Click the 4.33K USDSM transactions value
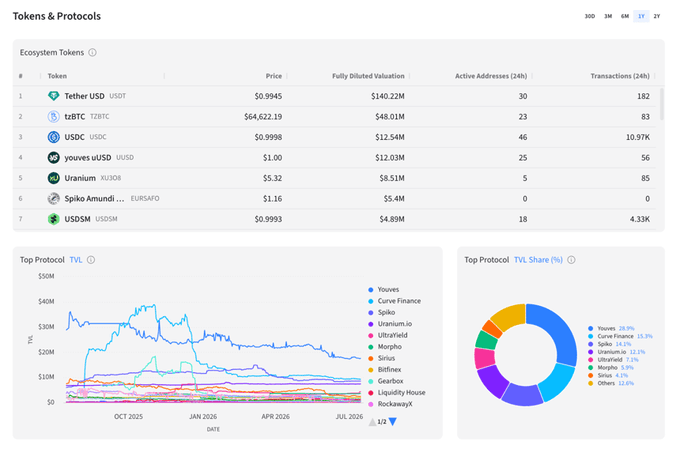Viewport: 680px width, 449px height. 640,219
